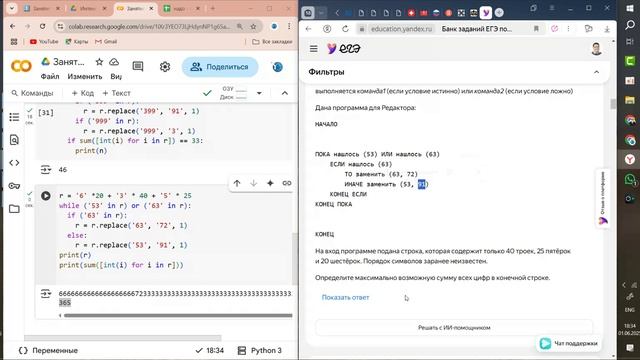This screenshot has height=360, width=640.
Task: Open the Изменить menu in Colab
Action: [85, 76]
